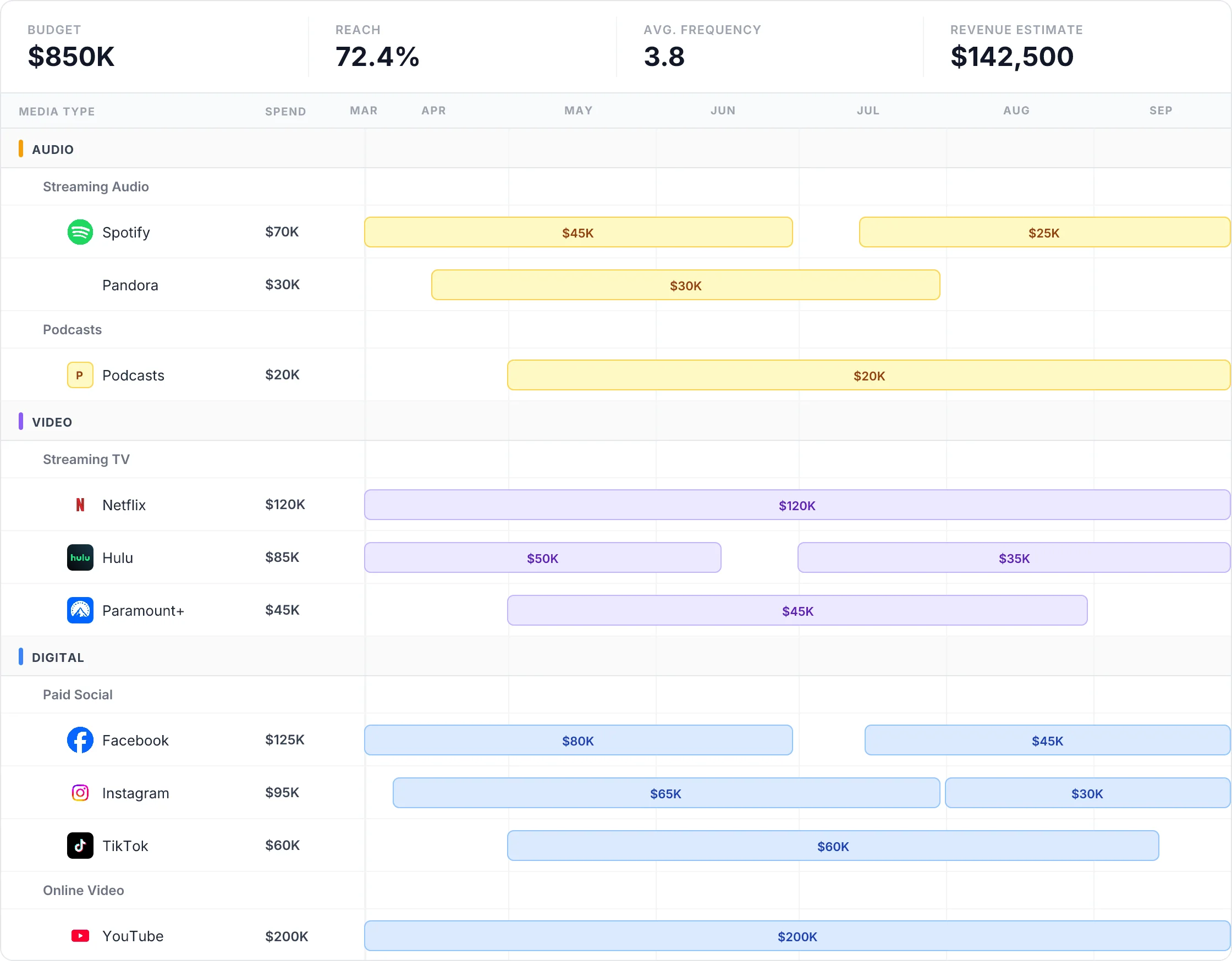Collapse the VIDEO media type section
This screenshot has height=961, width=1232.
click(x=51, y=421)
